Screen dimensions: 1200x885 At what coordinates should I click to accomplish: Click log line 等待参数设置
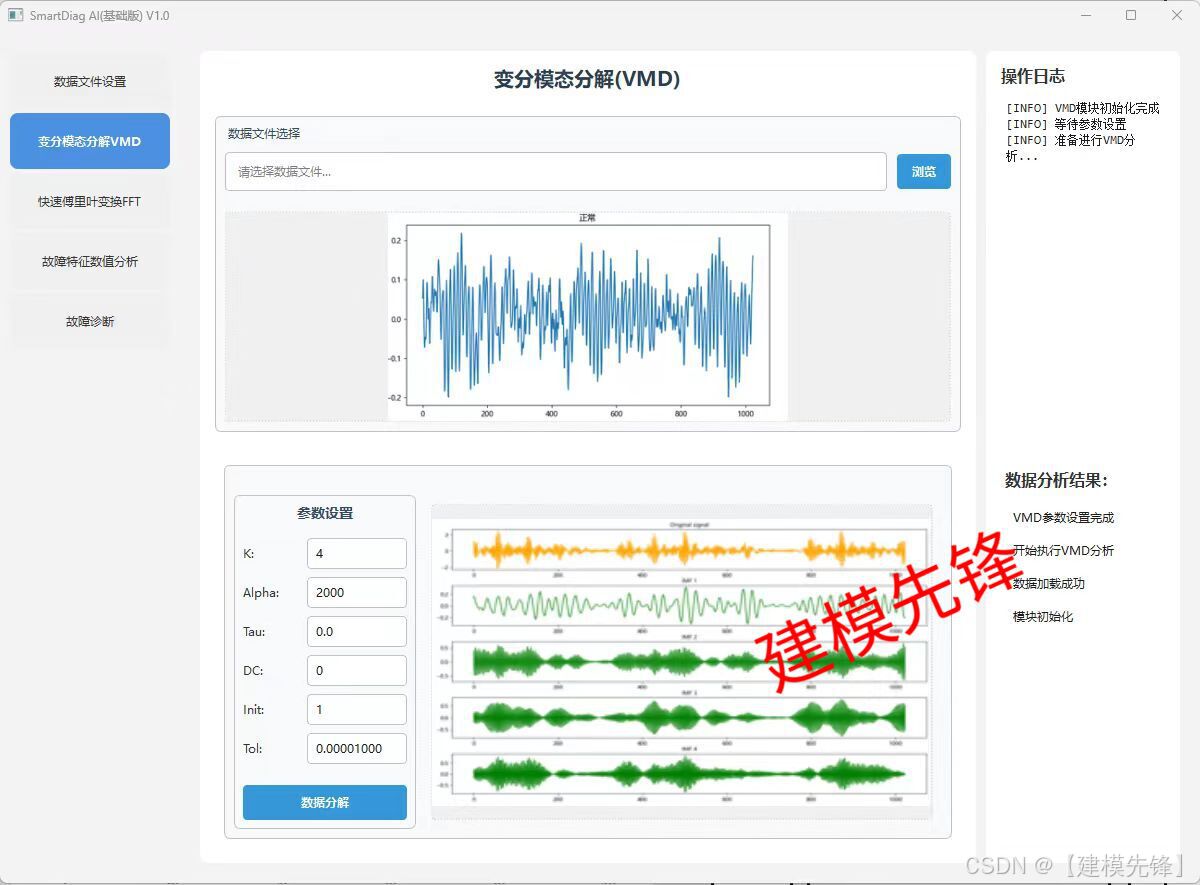pyautogui.click(x=1066, y=124)
